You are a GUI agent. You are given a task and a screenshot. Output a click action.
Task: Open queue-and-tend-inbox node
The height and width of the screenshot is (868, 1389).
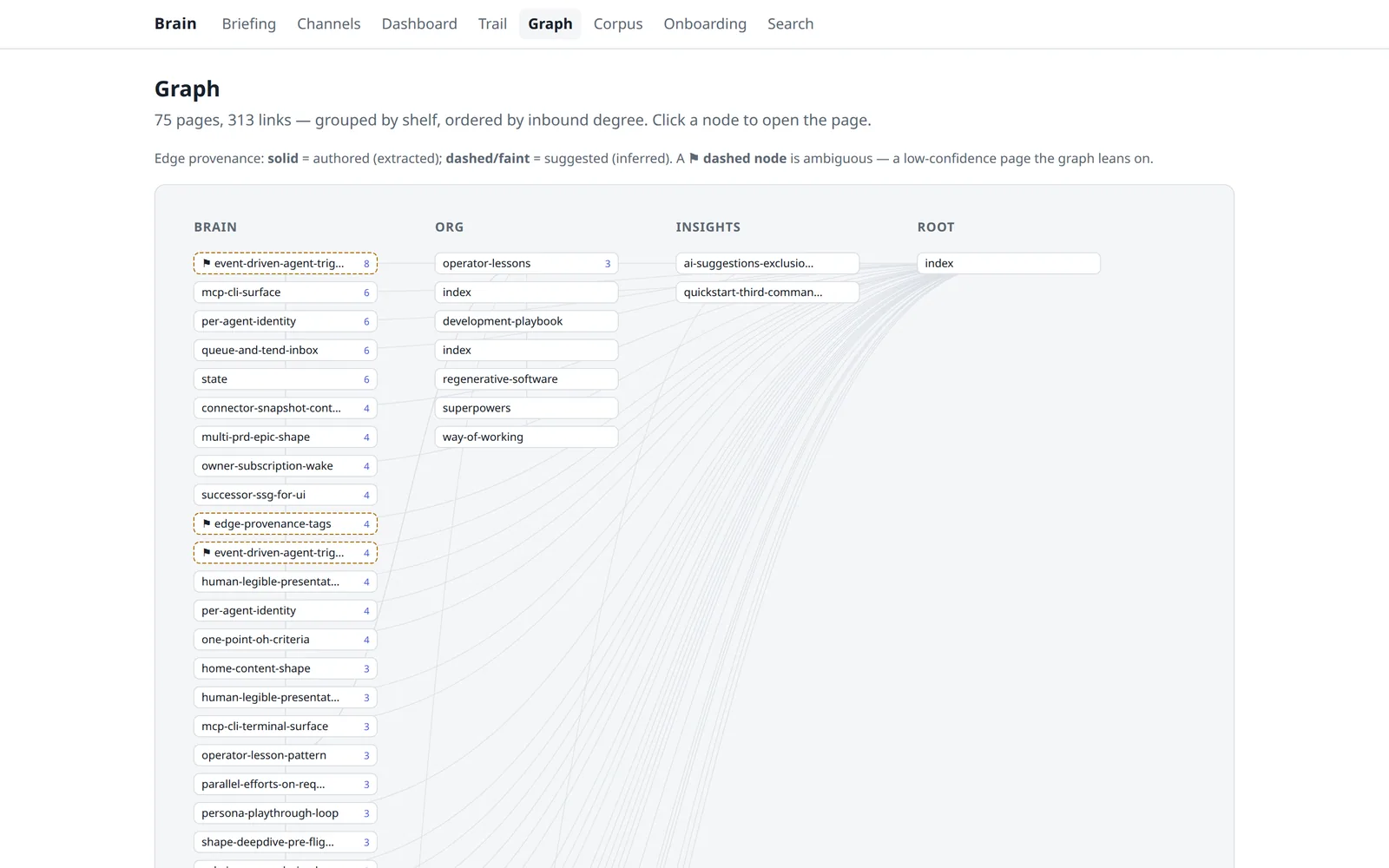[286, 350]
